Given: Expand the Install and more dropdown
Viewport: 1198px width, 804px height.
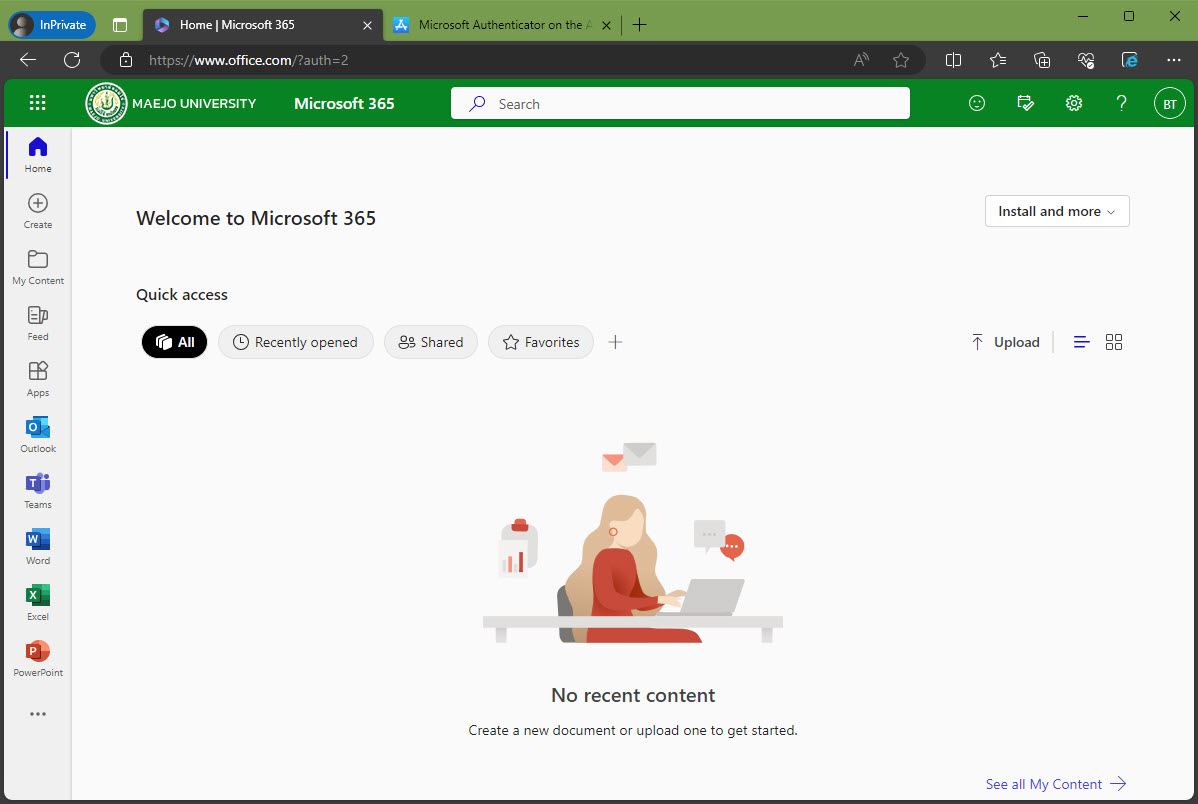Looking at the screenshot, I should 1057,211.
